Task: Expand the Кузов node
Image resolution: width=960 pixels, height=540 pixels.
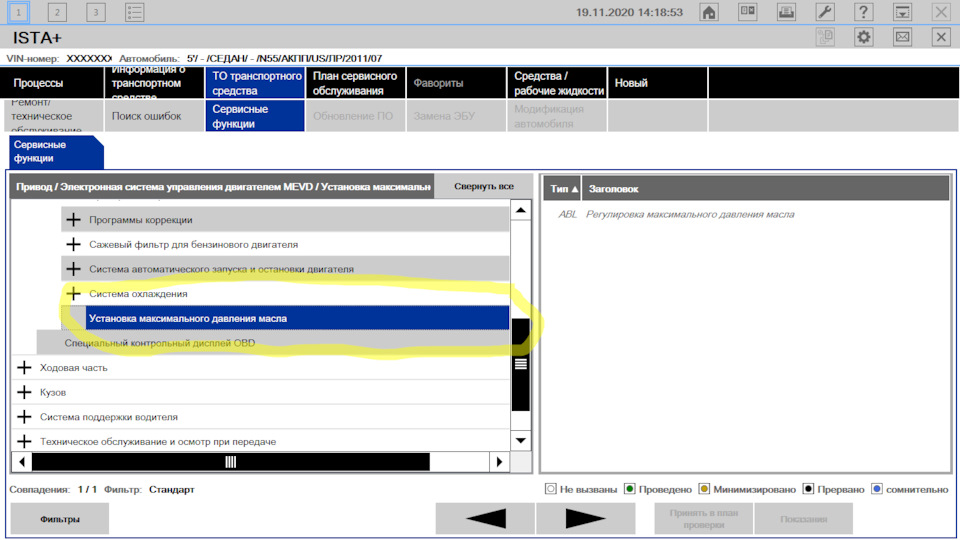Action: click(24, 392)
